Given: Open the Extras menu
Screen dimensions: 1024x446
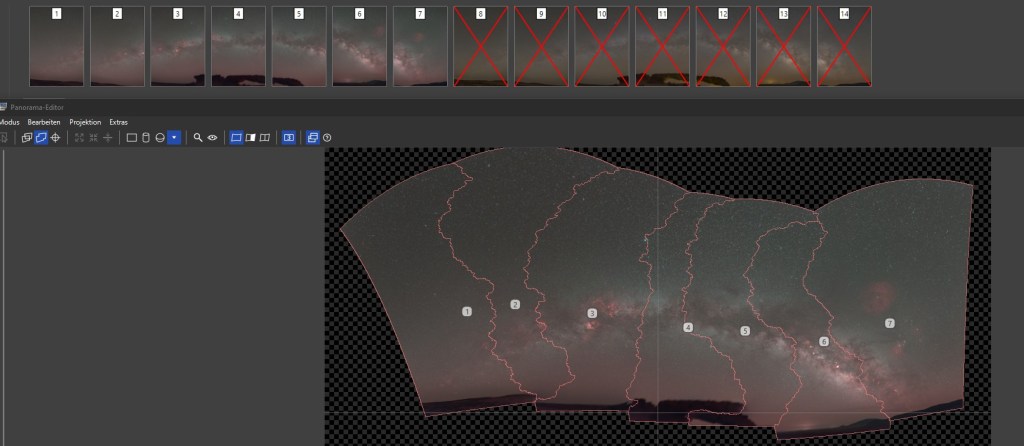Looking at the screenshot, I should pyautogui.click(x=118, y=122).
